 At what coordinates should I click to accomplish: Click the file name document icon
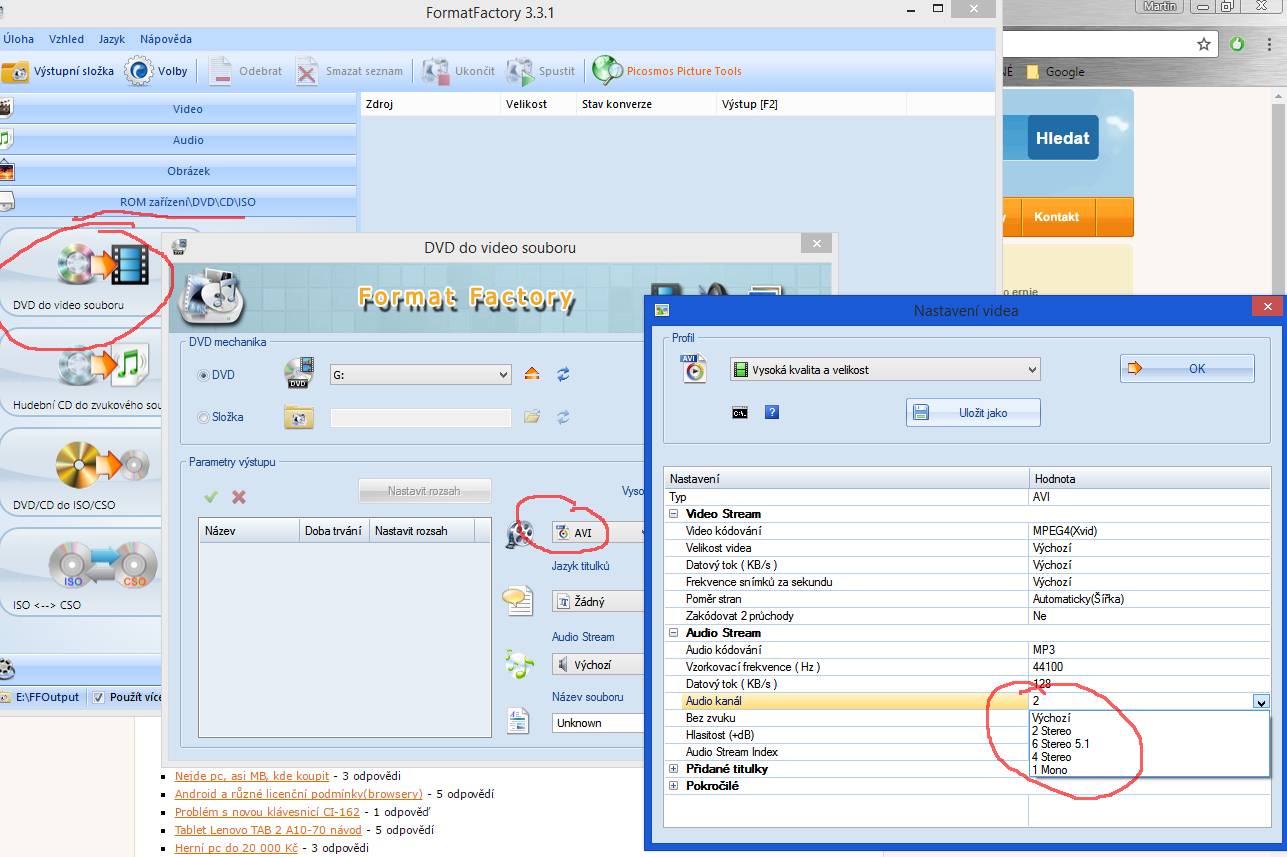(518, 722)
